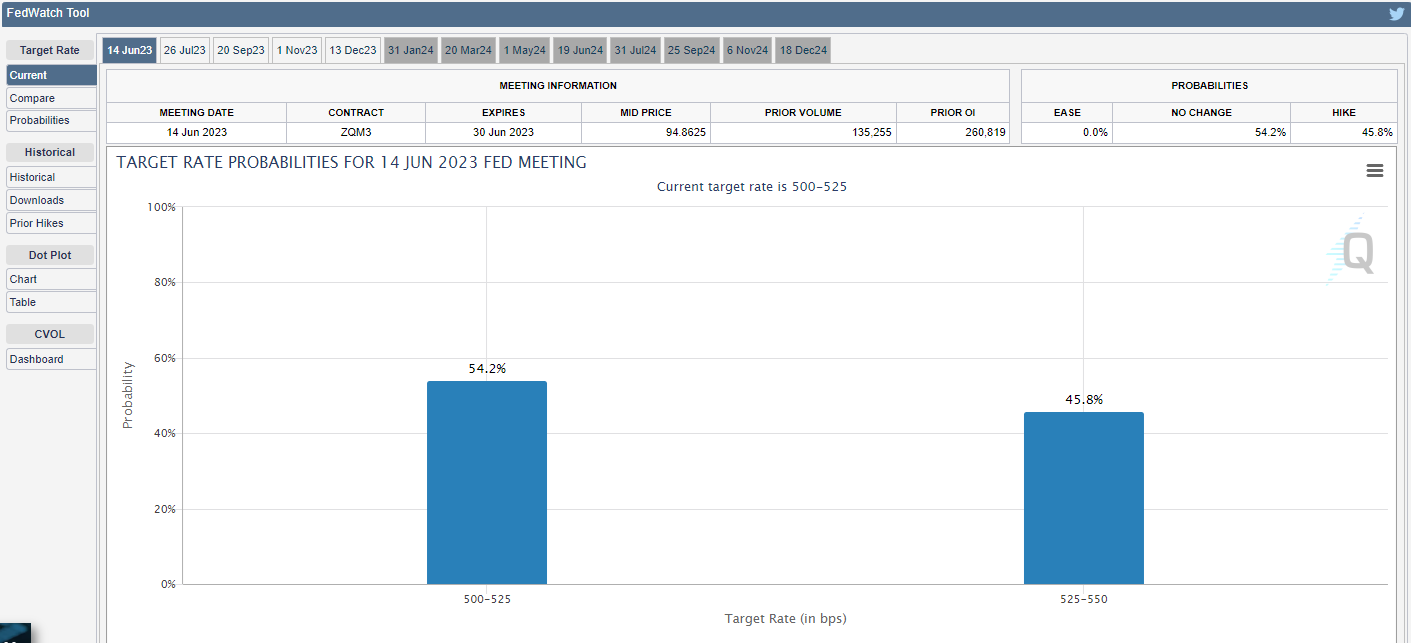Click the NO CHANGE column header
Image resolution: width=1411 pixels, height=643 pixels.
pos(1201,113)
